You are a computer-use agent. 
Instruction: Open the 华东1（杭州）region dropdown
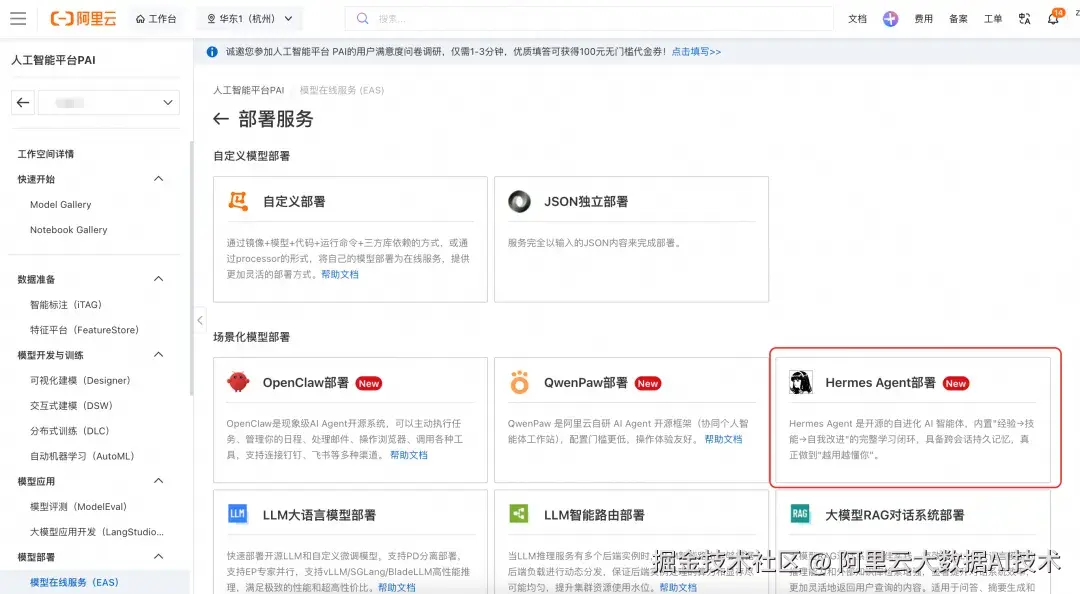[x=249, y=19]
